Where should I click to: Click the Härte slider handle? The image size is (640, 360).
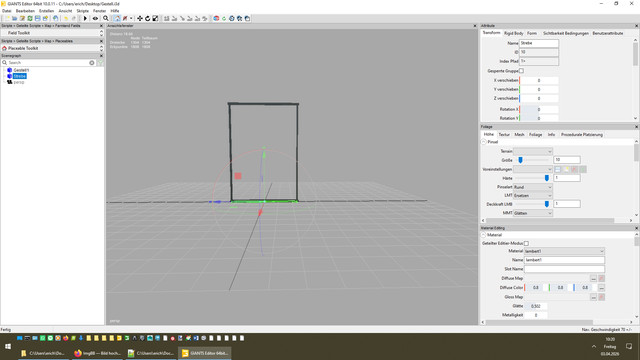tap(547, 178)
